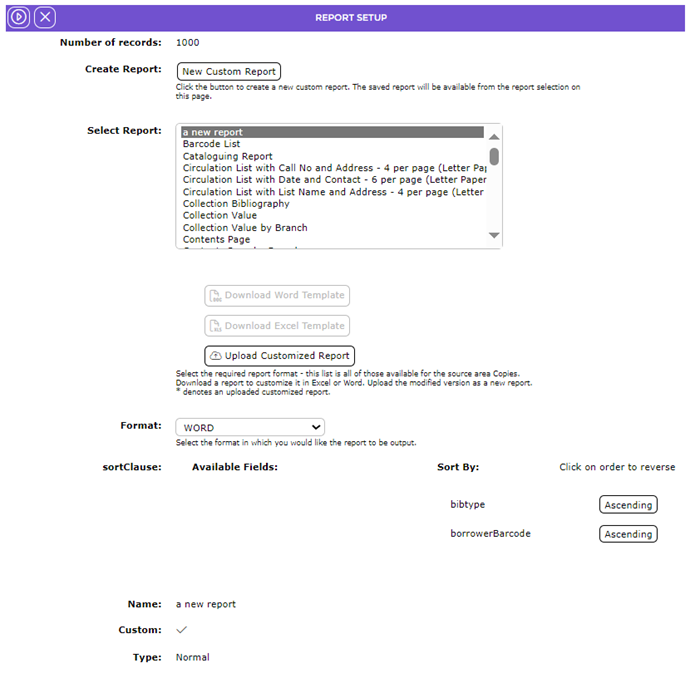
Task: Toggle Ascending order for borrowerBarcode
Action: click(x=628, y=534)
